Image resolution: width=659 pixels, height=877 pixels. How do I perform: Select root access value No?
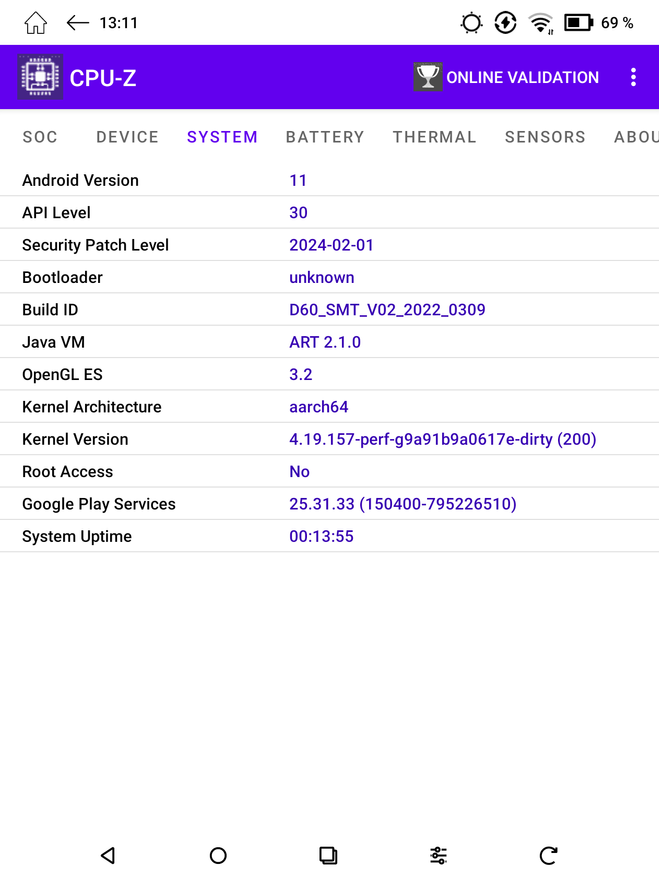299,471
